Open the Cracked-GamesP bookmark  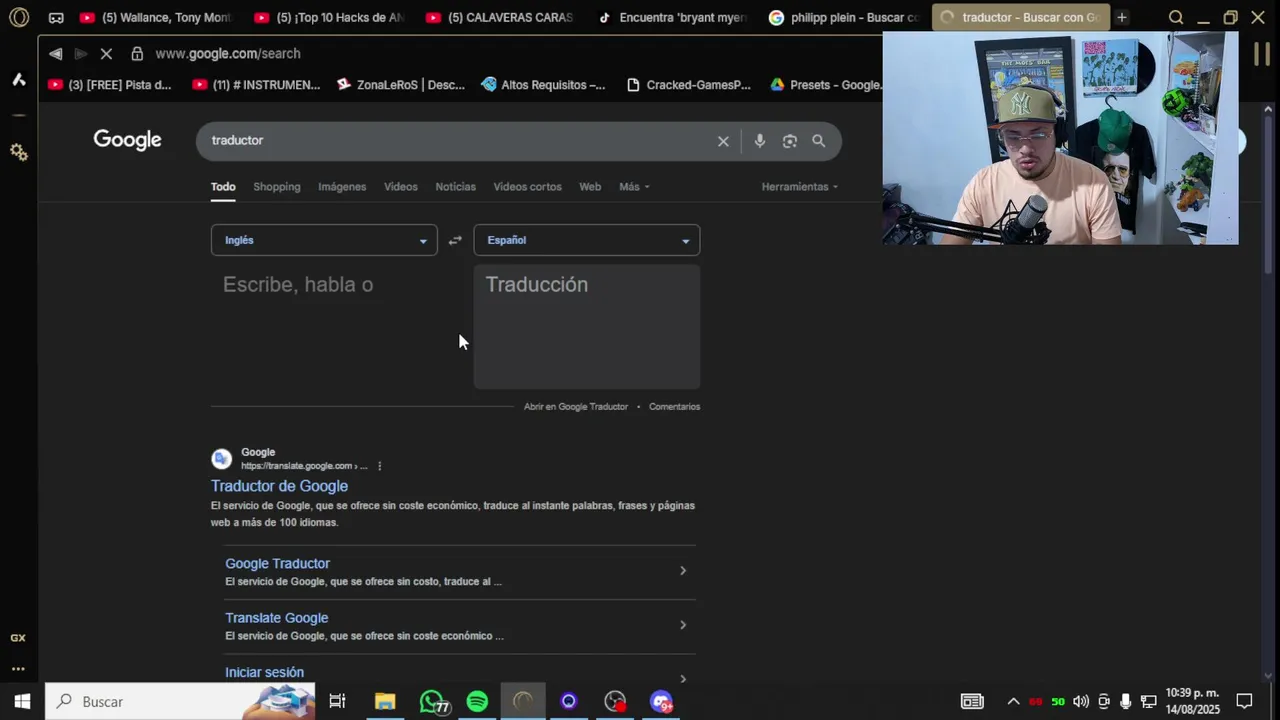tap(688, 85)
